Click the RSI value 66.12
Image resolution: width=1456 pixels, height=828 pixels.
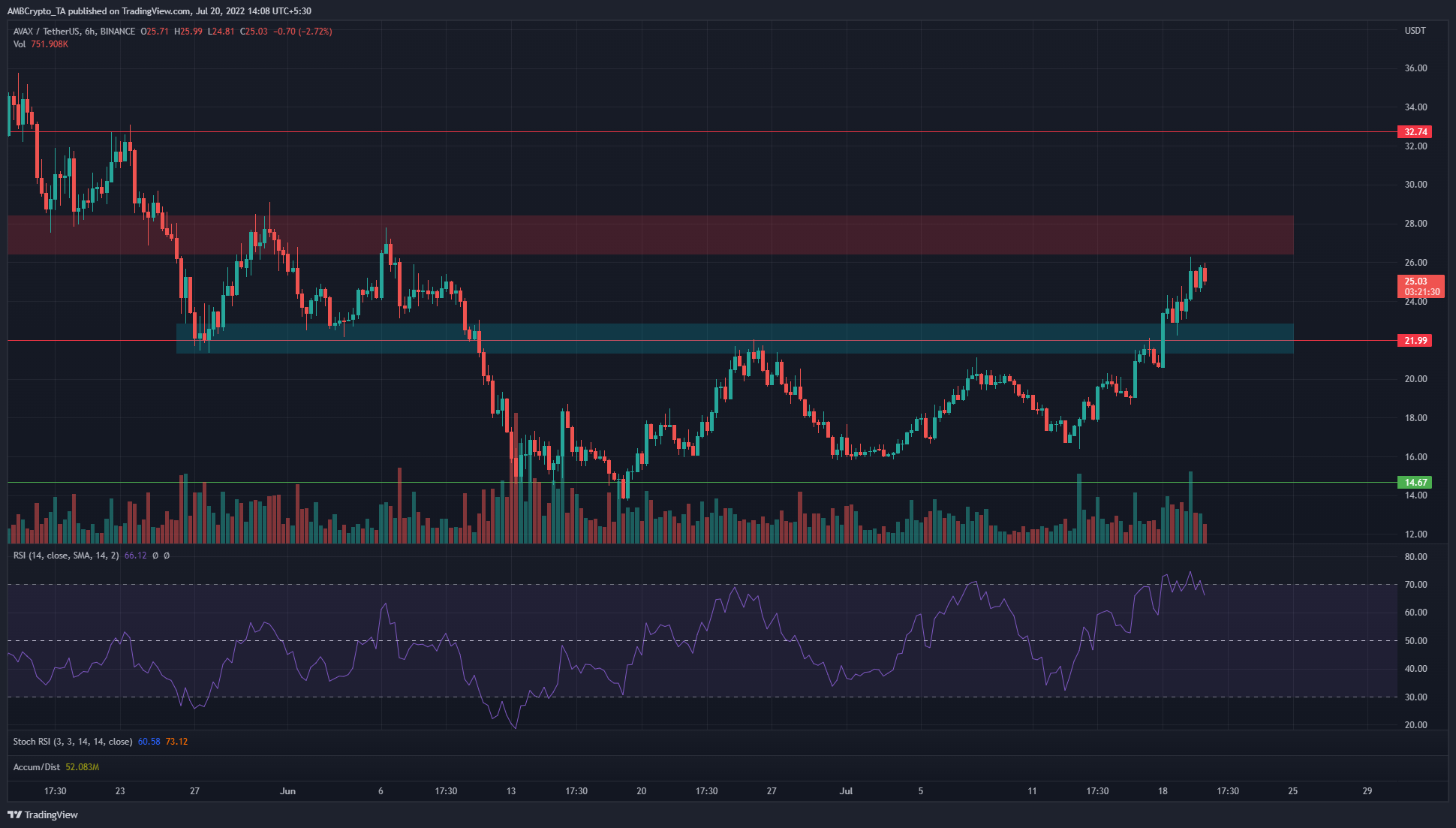135,556
